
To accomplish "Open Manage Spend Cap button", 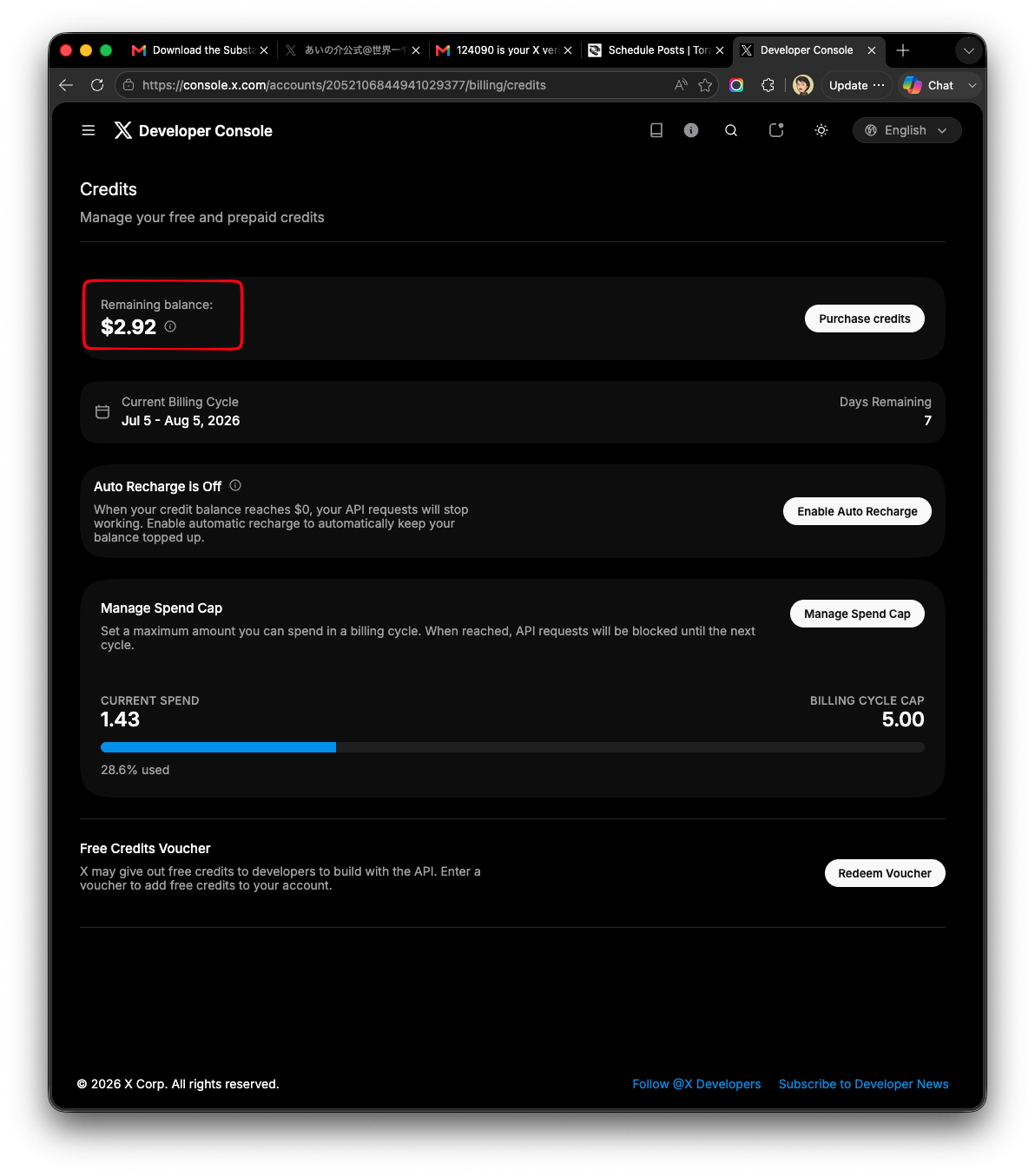I will coord(857,614).
